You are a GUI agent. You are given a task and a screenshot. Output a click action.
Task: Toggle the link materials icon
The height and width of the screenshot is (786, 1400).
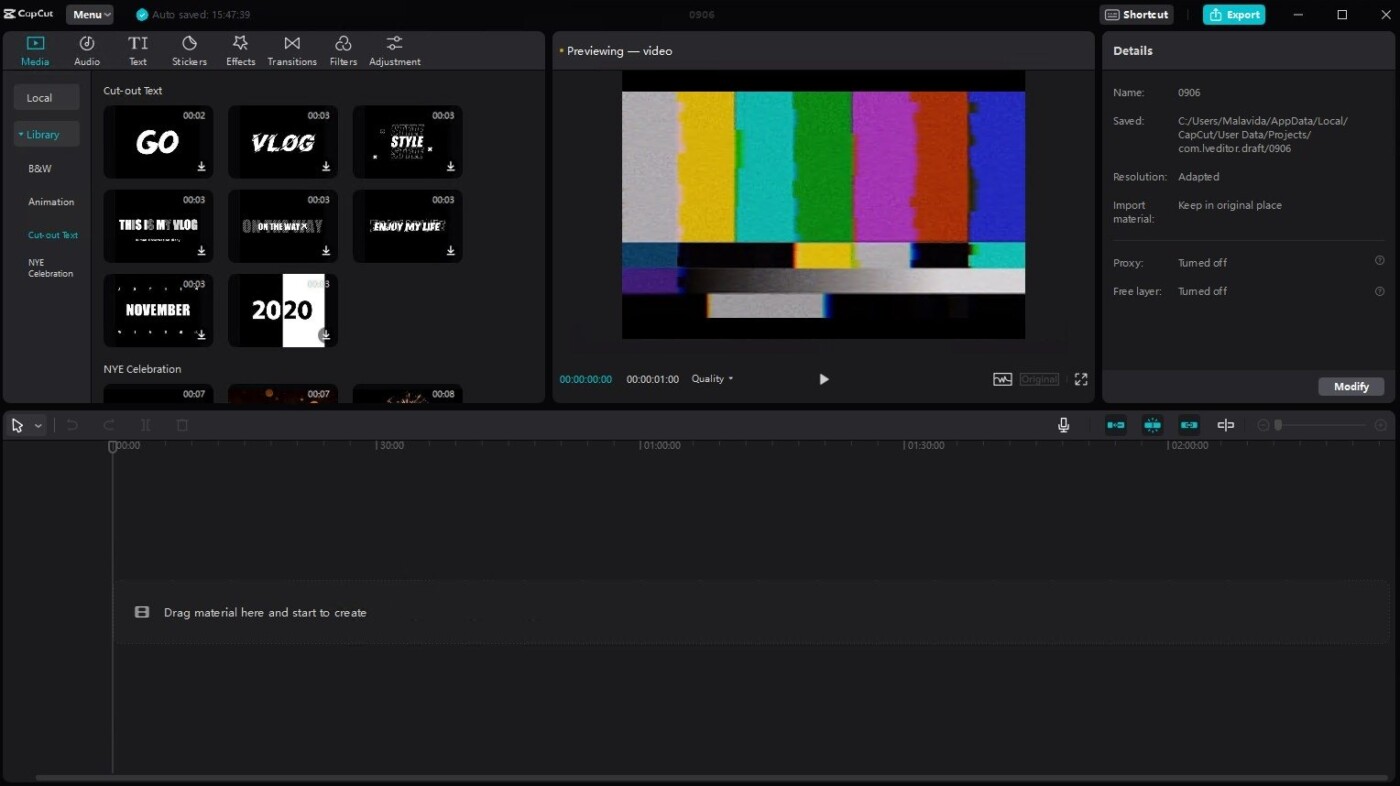point(1189,425)
